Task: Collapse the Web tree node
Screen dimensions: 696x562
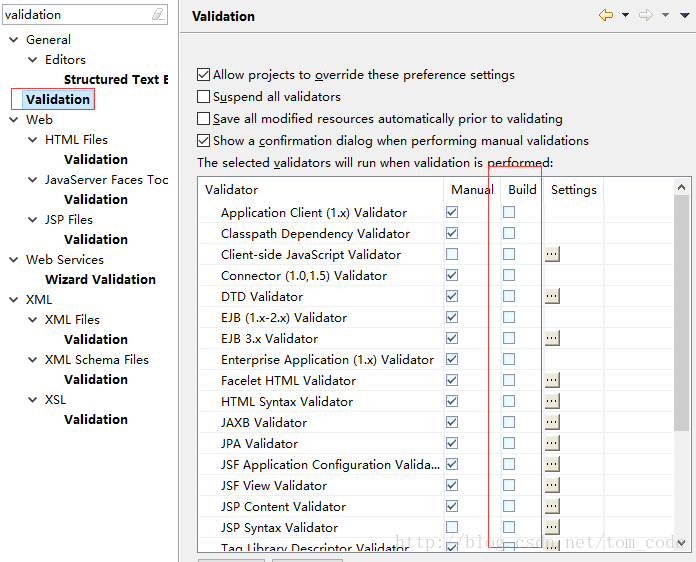Action: 14,119
